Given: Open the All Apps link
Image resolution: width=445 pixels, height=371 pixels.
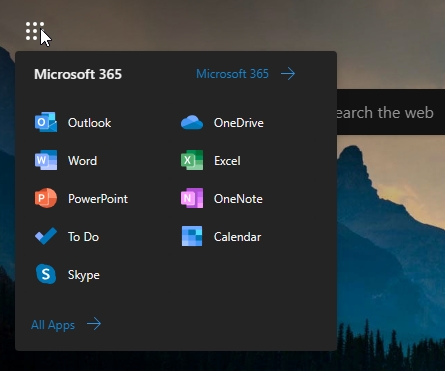Looking at the screenshot, I should pos(53,325).
